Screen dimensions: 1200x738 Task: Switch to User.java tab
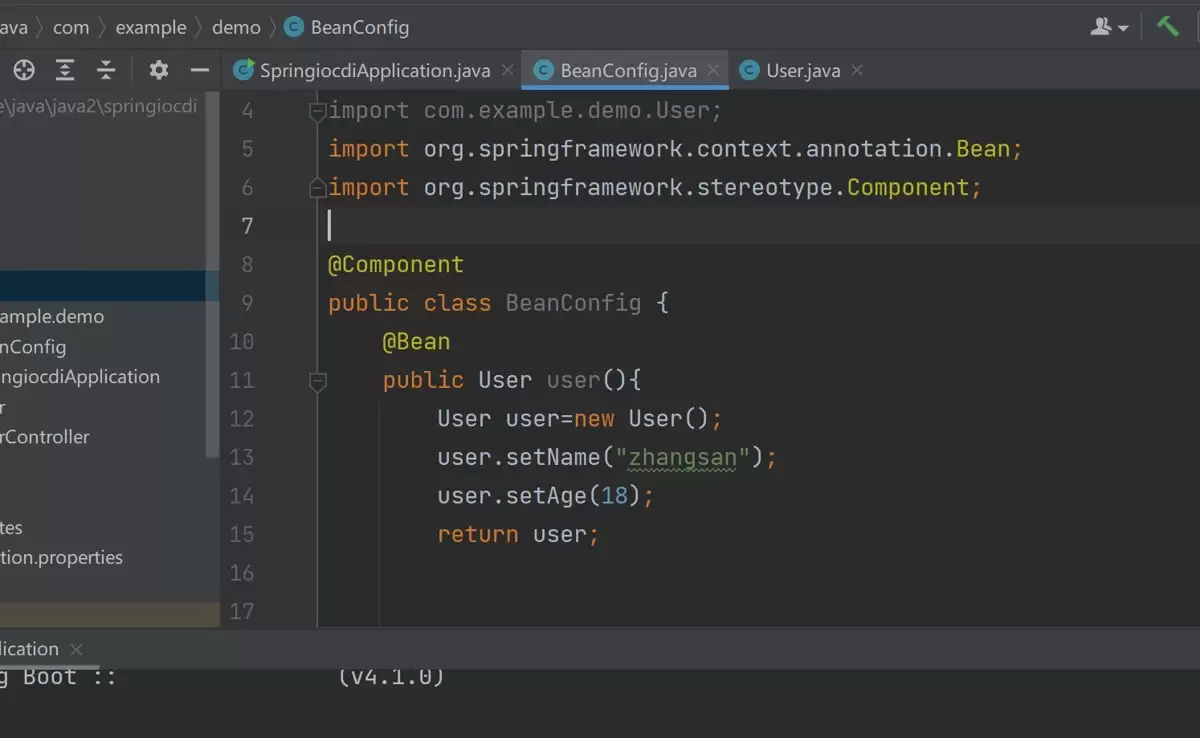coord(790,70)
